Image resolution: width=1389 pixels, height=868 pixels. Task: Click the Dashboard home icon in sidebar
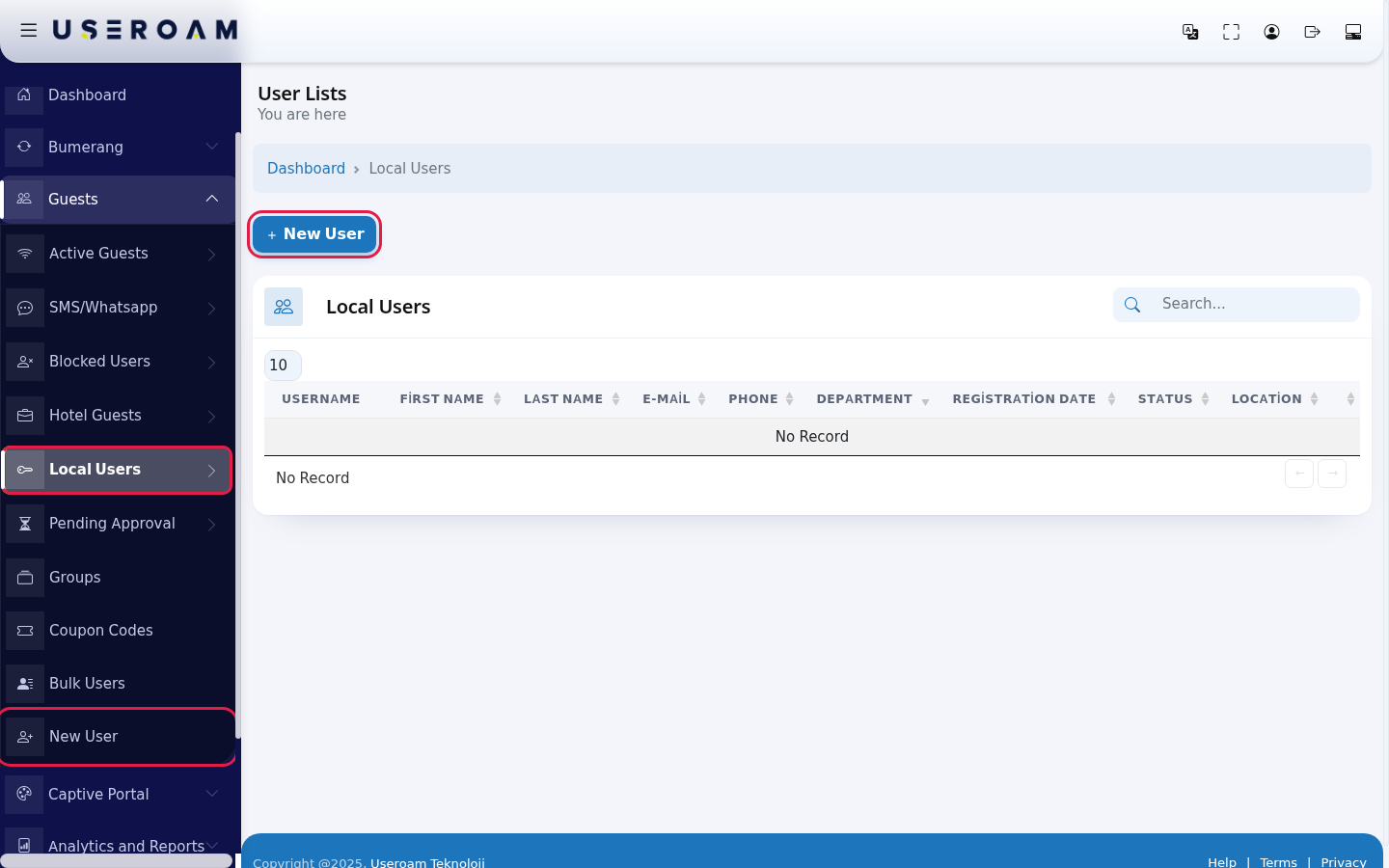pyautogui.click(x=24, y=95)
